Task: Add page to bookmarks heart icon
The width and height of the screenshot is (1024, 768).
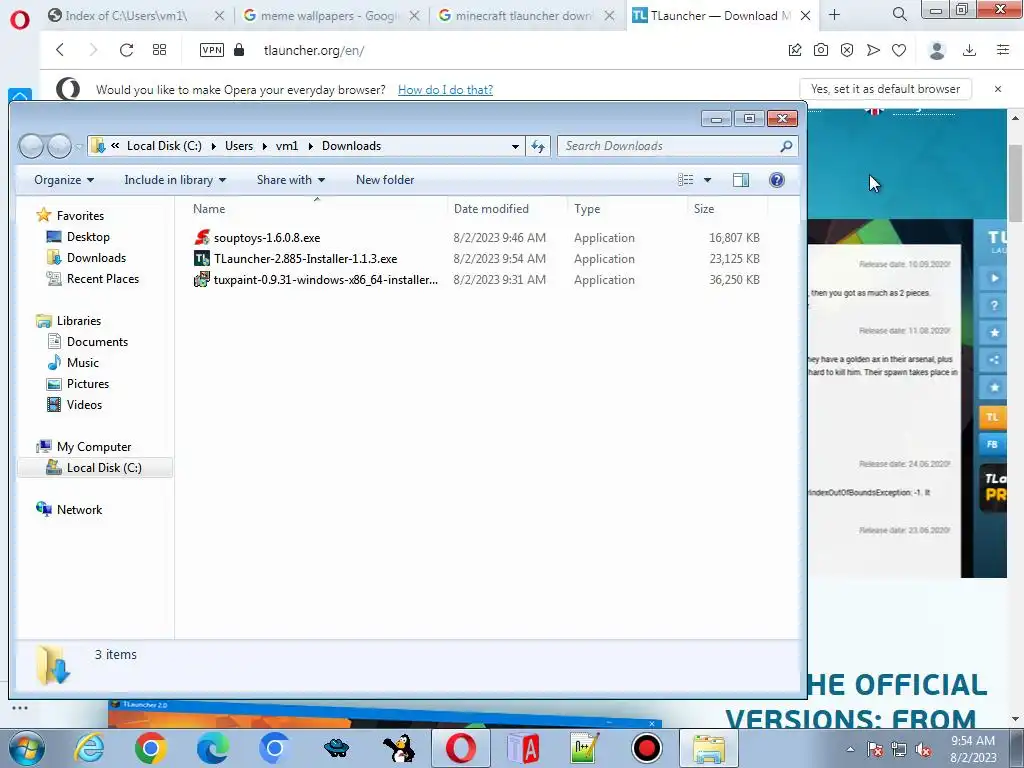Action: [x=899, y=50]
